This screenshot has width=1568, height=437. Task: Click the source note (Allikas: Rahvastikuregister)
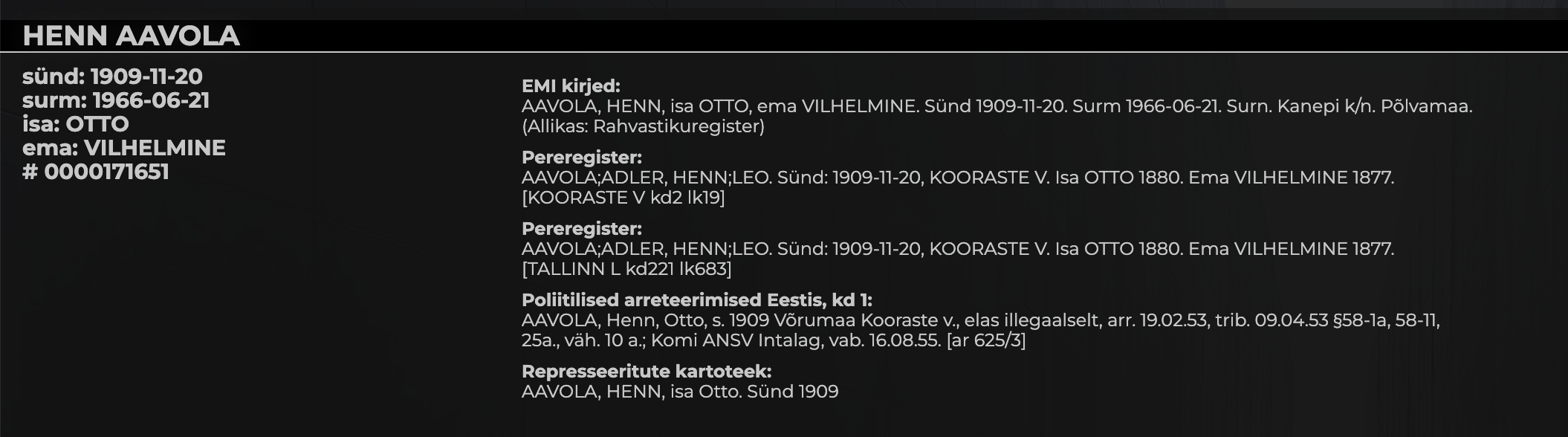[x=643, y=126]
